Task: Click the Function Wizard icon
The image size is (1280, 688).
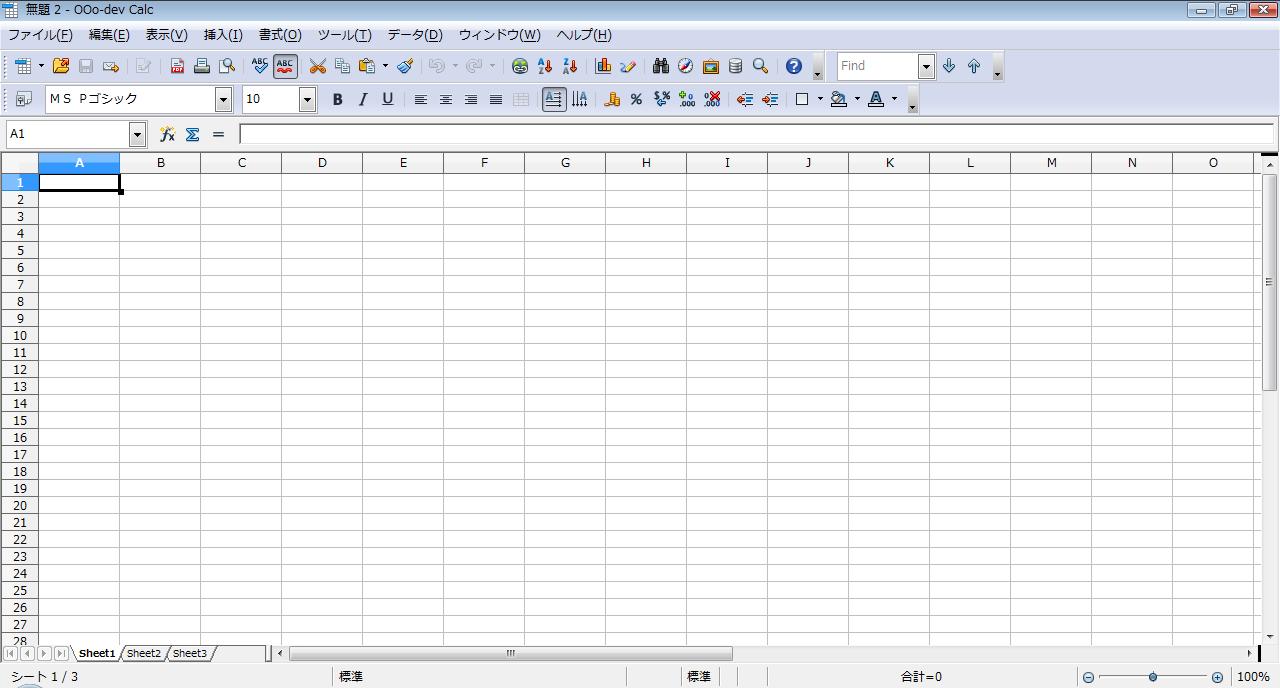Action: pyautogui.click(x=167, y=134)
